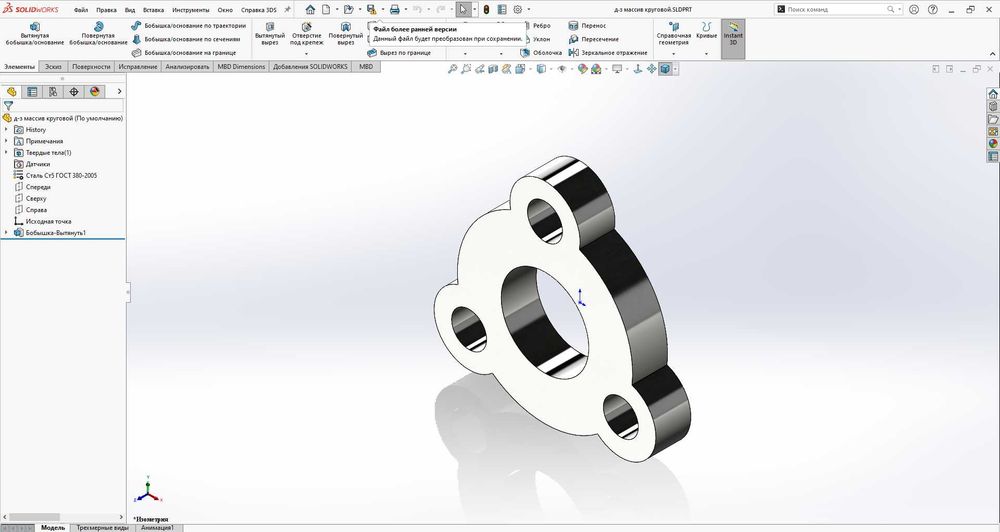The image size is (1000, 532).
Task: Click the Edit Appearance color ball in view toolbar
Action: [x=582, y=69]
